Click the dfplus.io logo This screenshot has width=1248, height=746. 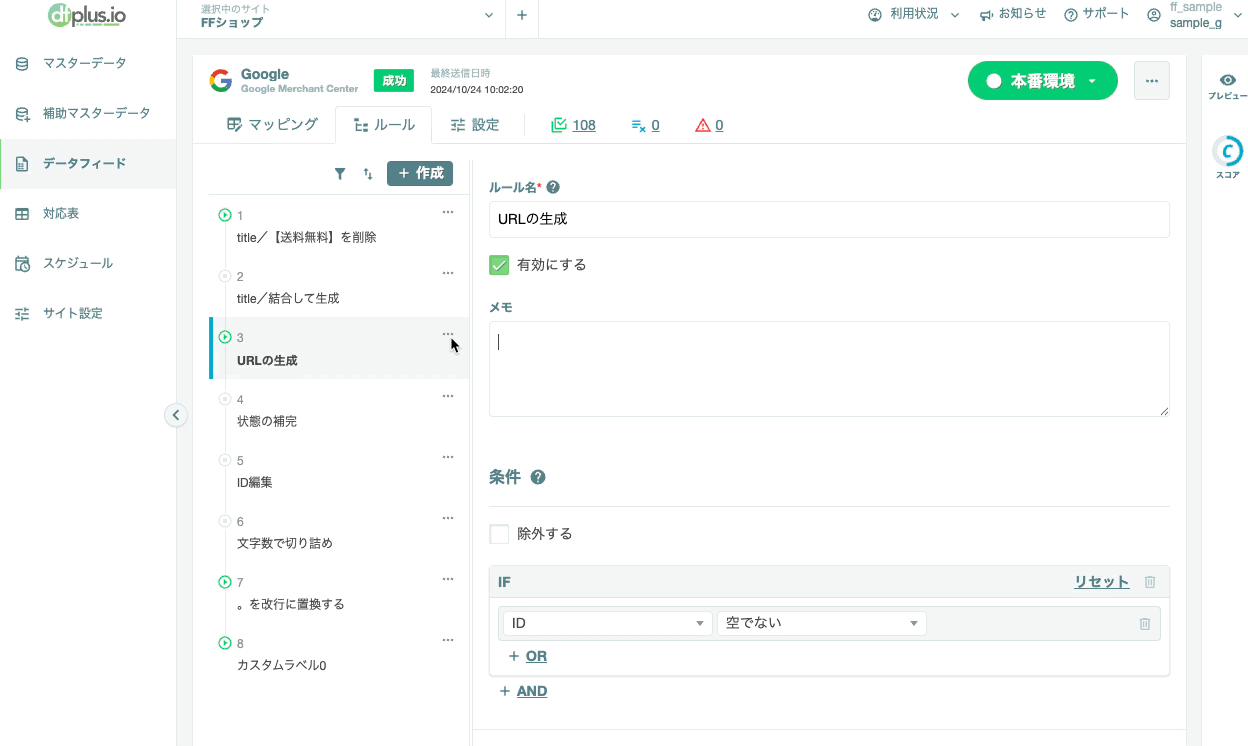click(87, 15)
